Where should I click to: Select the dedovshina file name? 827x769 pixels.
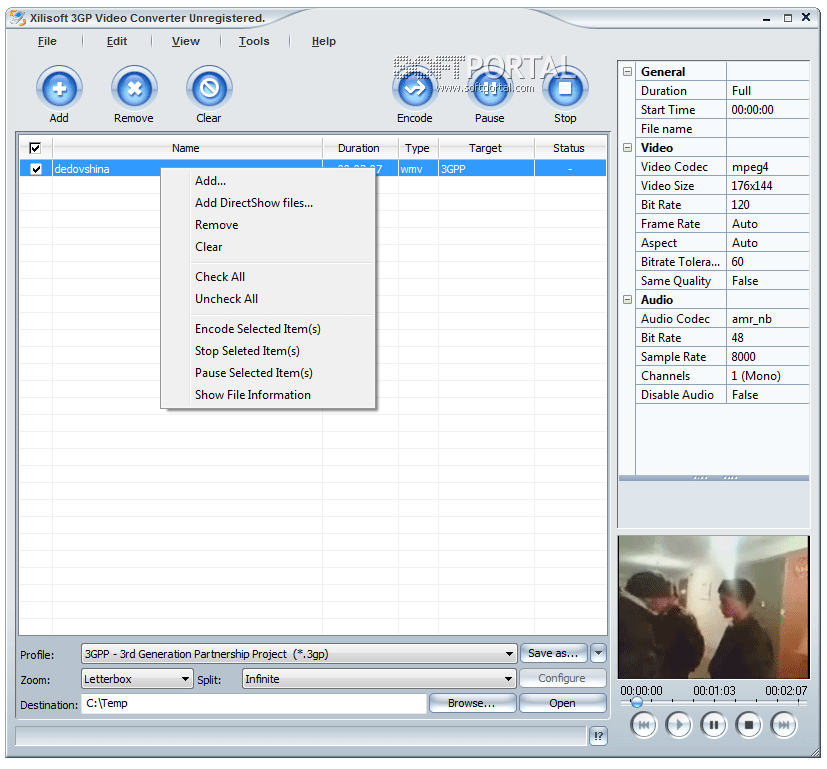click(x=82, y=169)
